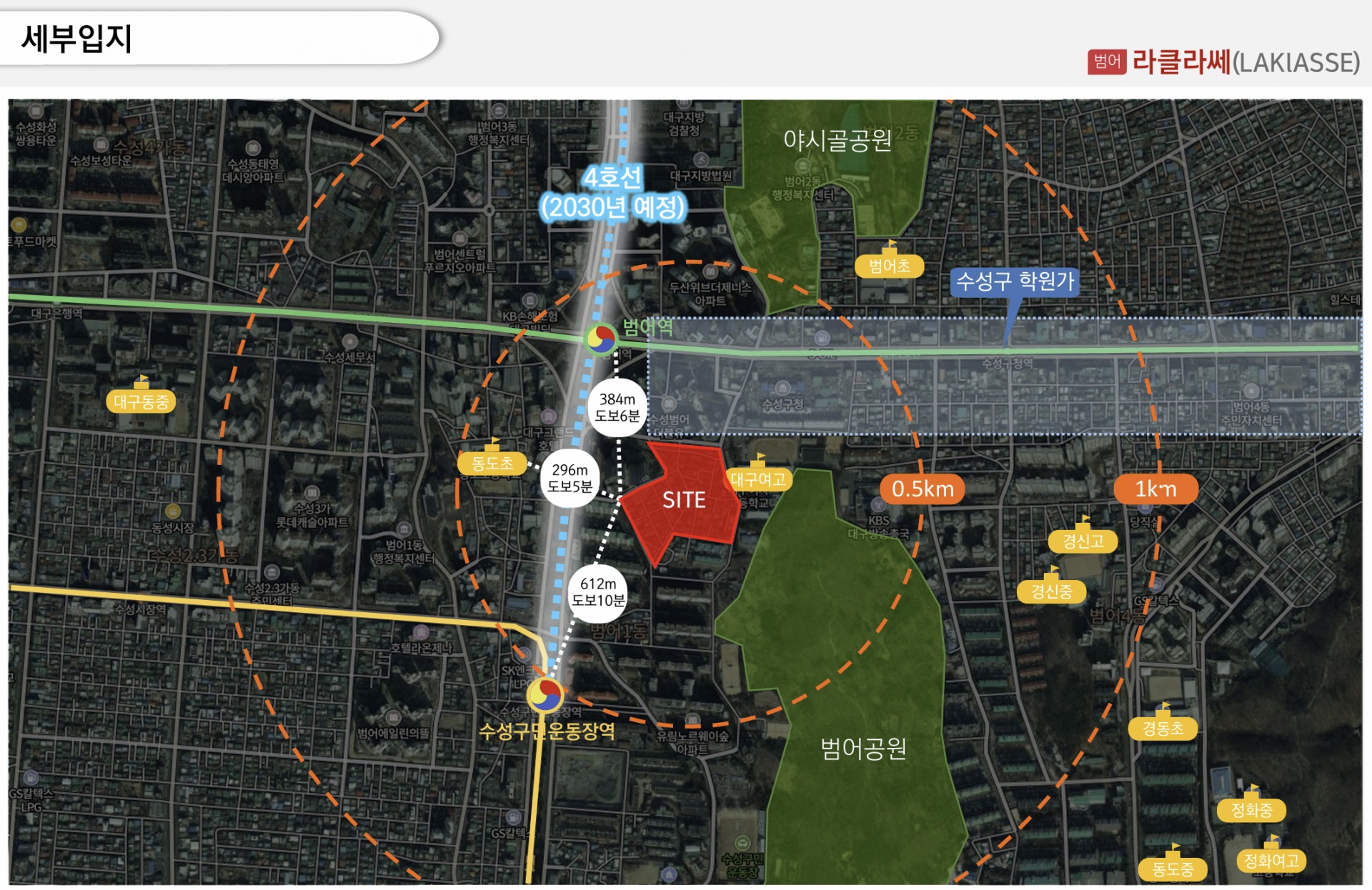1372x890 pixels.
Task: Click the 4호선 (2030년 예정) label
Action: click(613, 194)
